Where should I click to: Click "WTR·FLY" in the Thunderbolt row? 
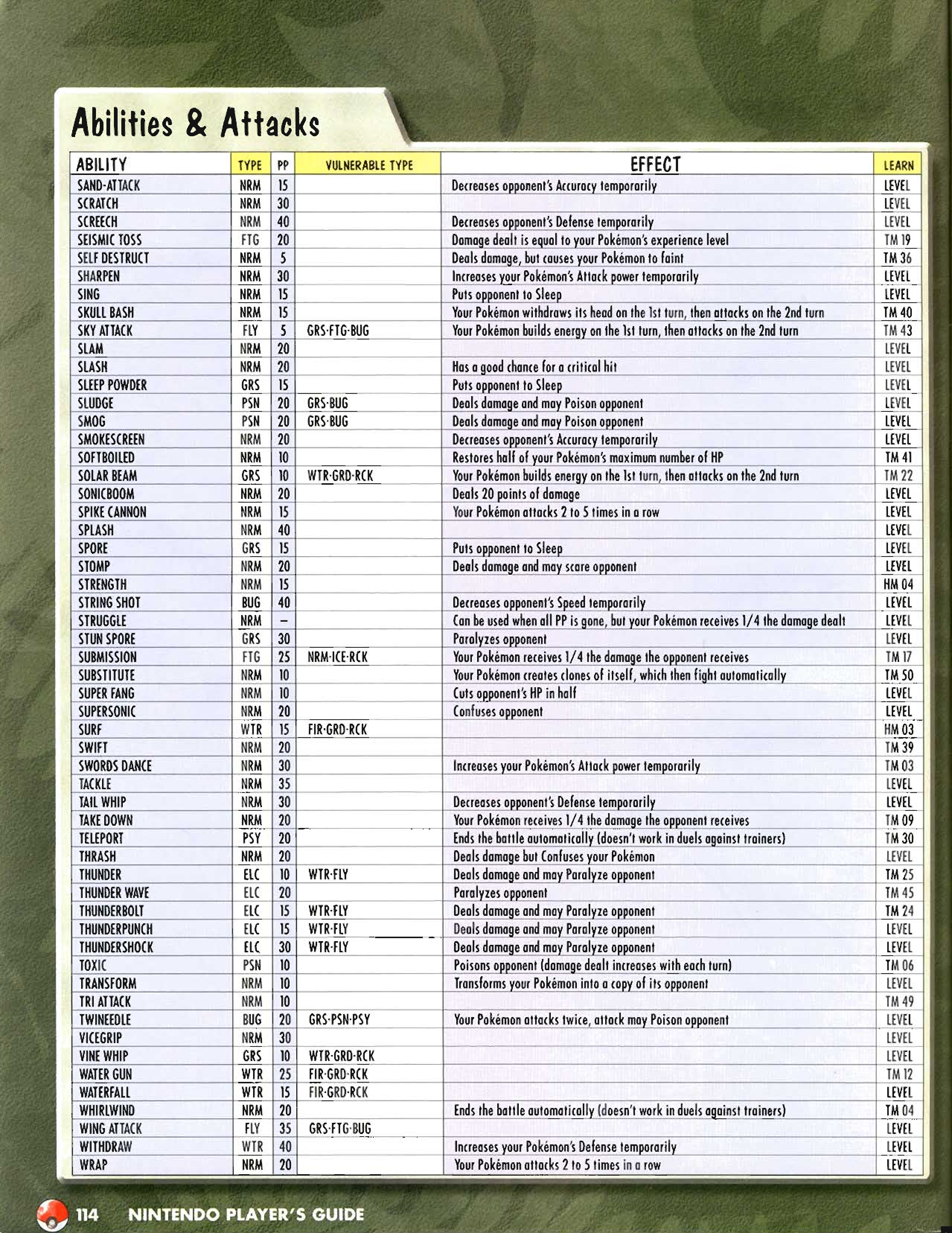click(x=328, y=911)
